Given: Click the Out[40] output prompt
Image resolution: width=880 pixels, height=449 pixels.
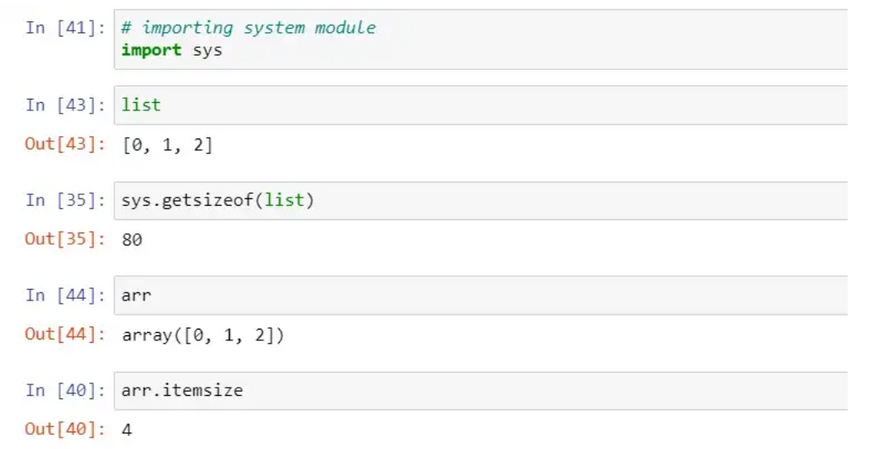Looking at the screenshot, I should tap(64, 430).
